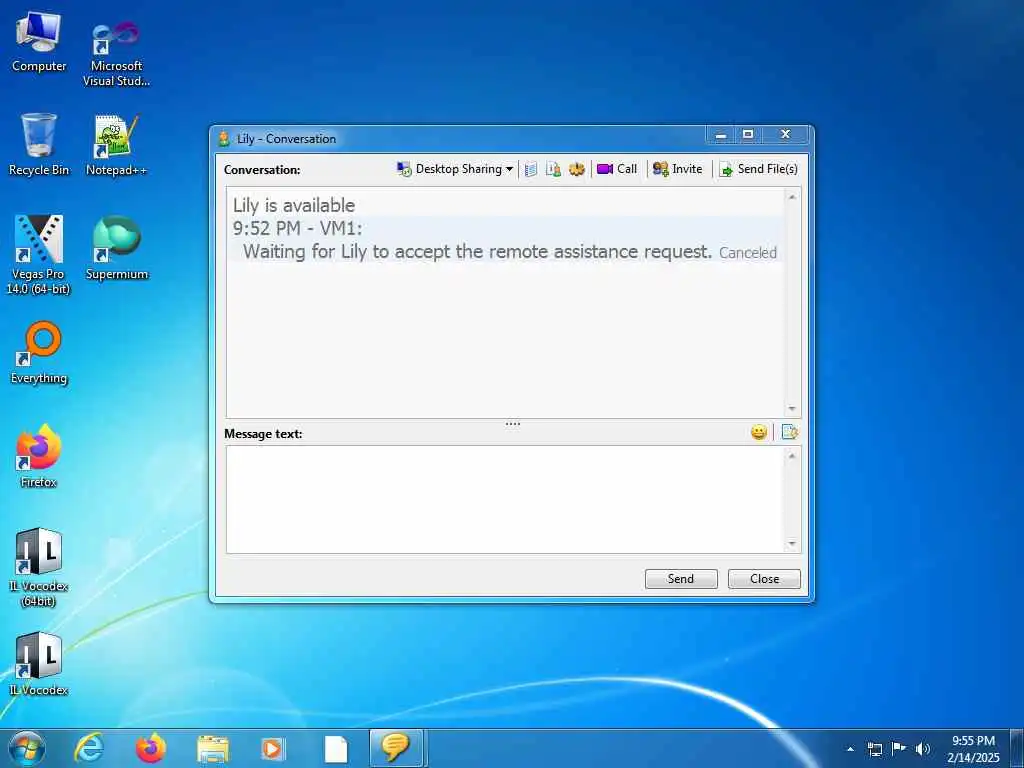Viewport: 1024px width, 768px height.
Task: Select the Computer desktop icon
Action: pos(39,42)
